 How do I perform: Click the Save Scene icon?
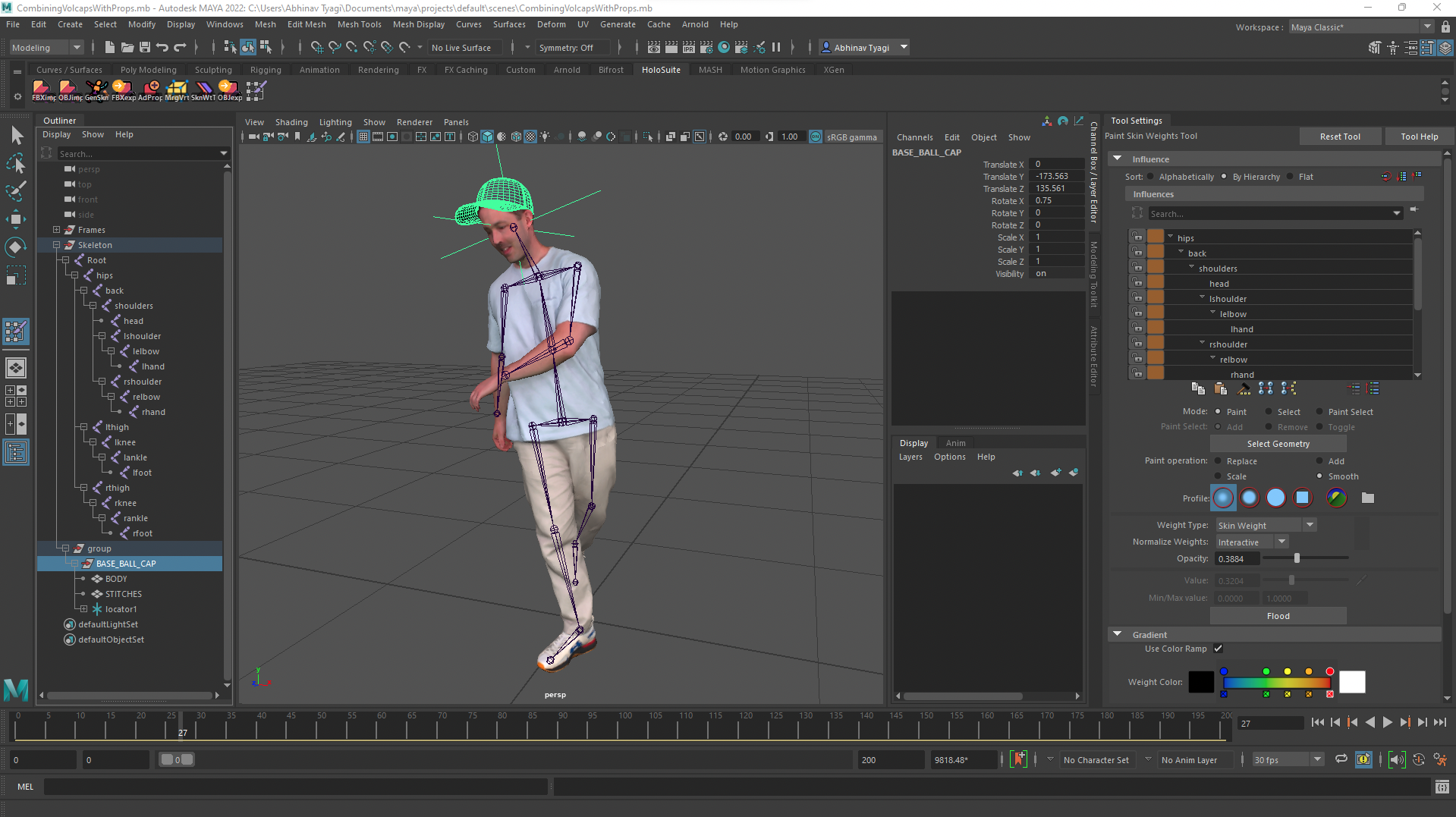click(x=145, y=48)
